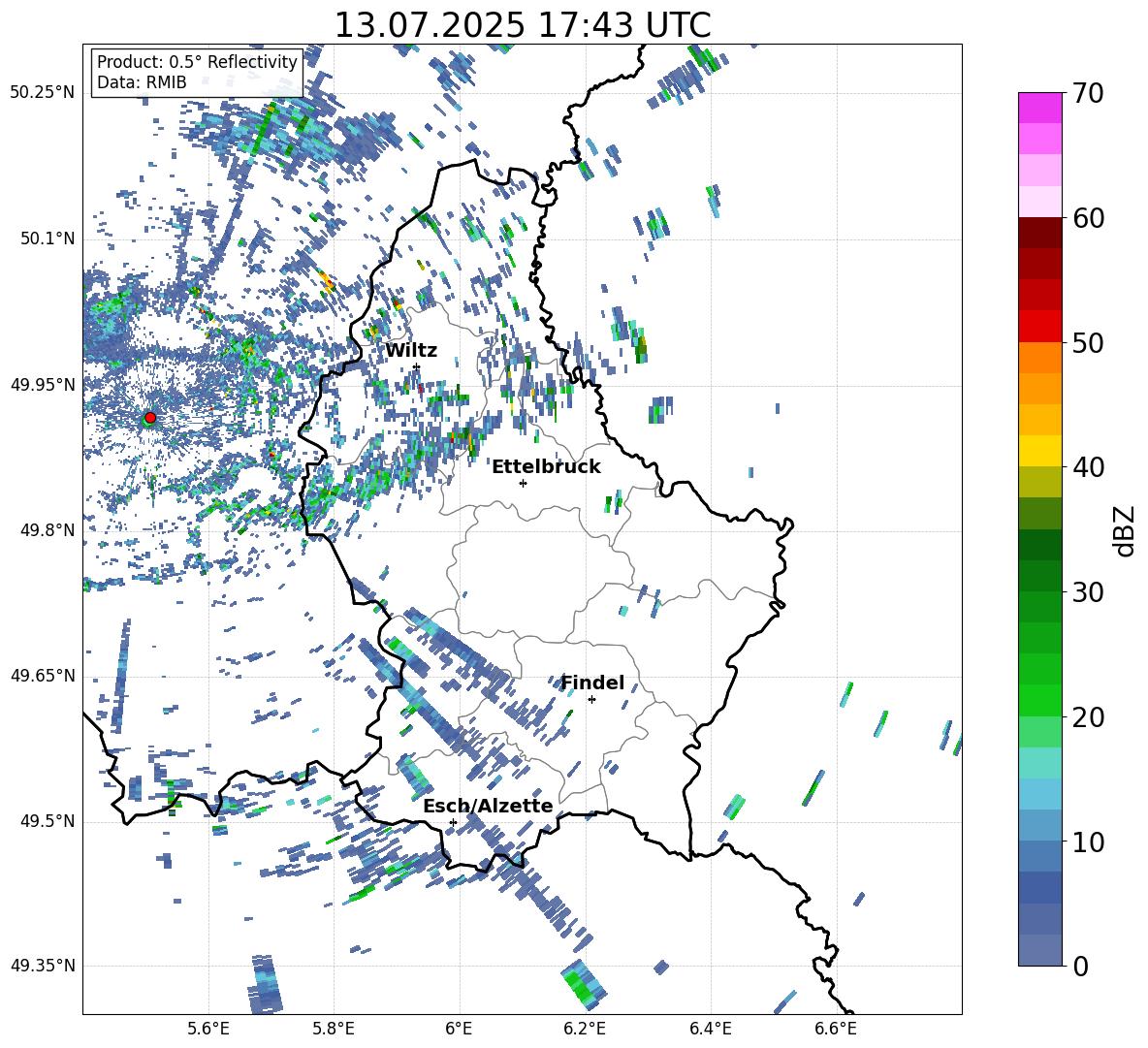The width and height of the screenshot is (1148, 1048).
Task: Click latitude label 50.1°N
Action: coord(47,238)
